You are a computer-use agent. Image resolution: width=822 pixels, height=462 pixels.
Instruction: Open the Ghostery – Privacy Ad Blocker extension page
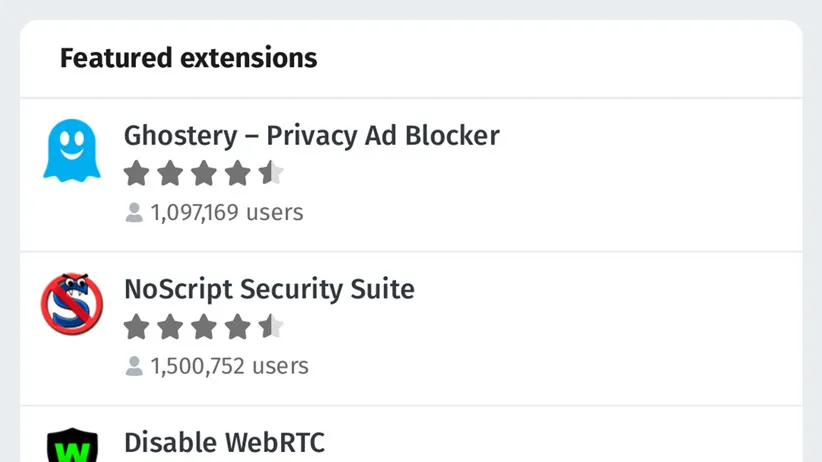(x=311, y=135)
